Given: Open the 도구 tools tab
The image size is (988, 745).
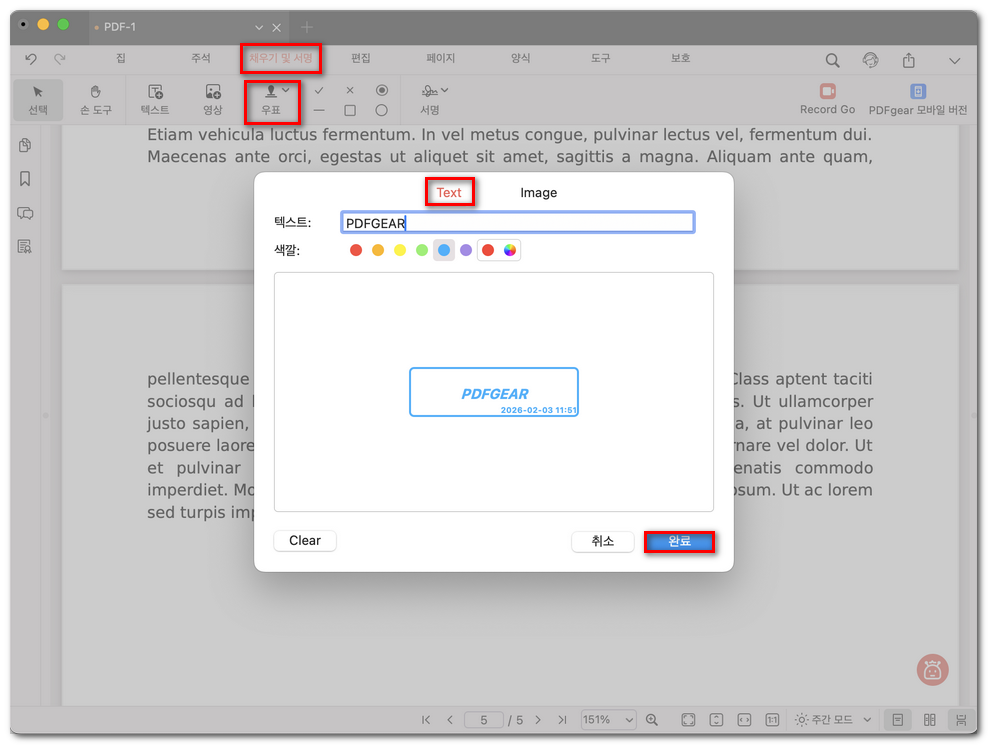Looking at the screenshot, I should (x=600, y=58).
